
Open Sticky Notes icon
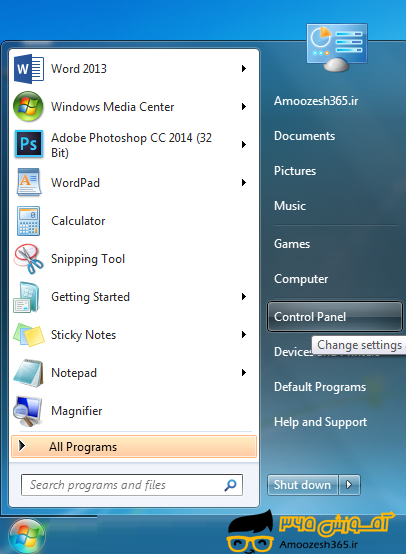pyautogui.click(x=29, y=335)
